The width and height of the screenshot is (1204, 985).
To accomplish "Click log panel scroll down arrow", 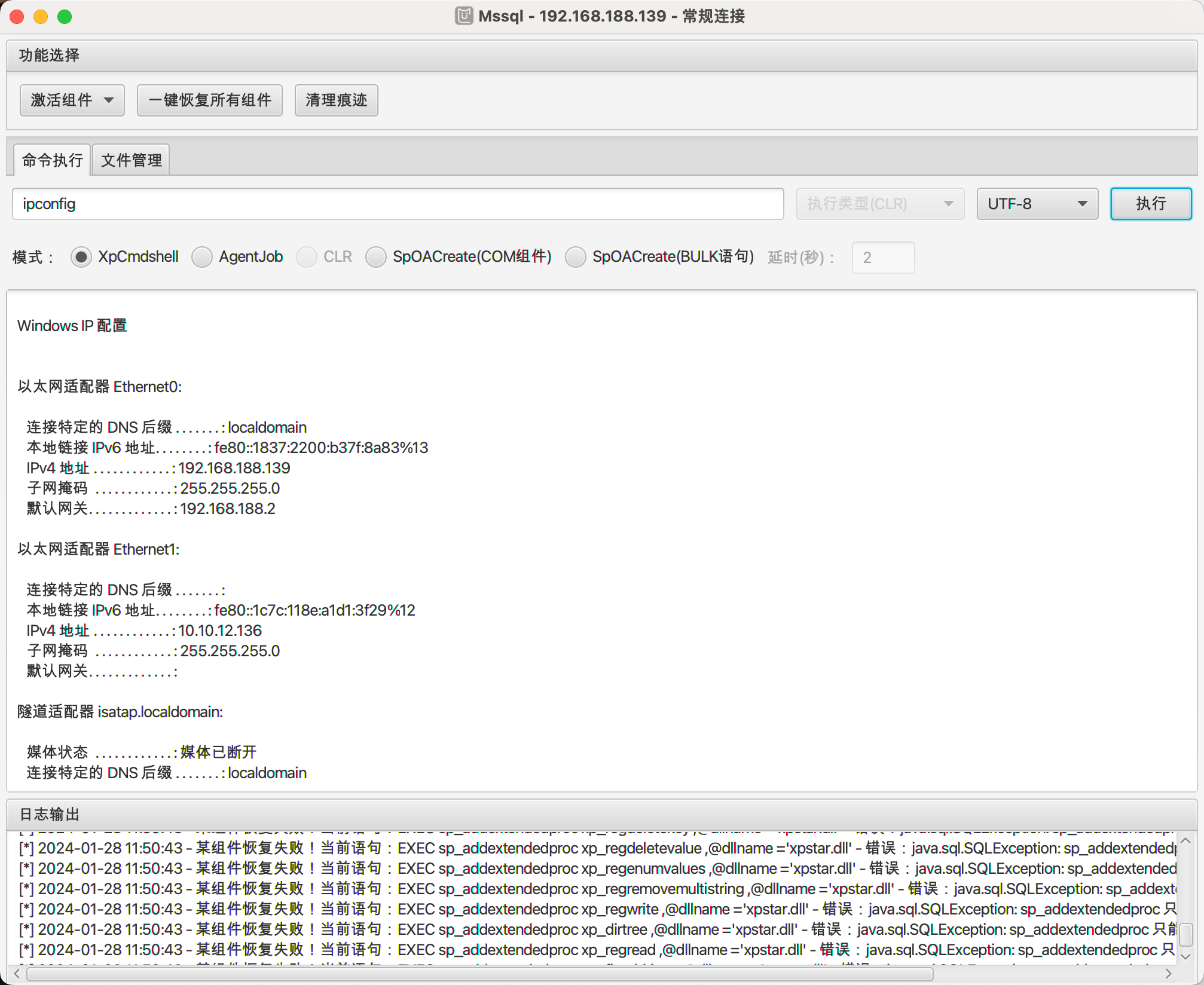I will click(x=1186, y=957).
